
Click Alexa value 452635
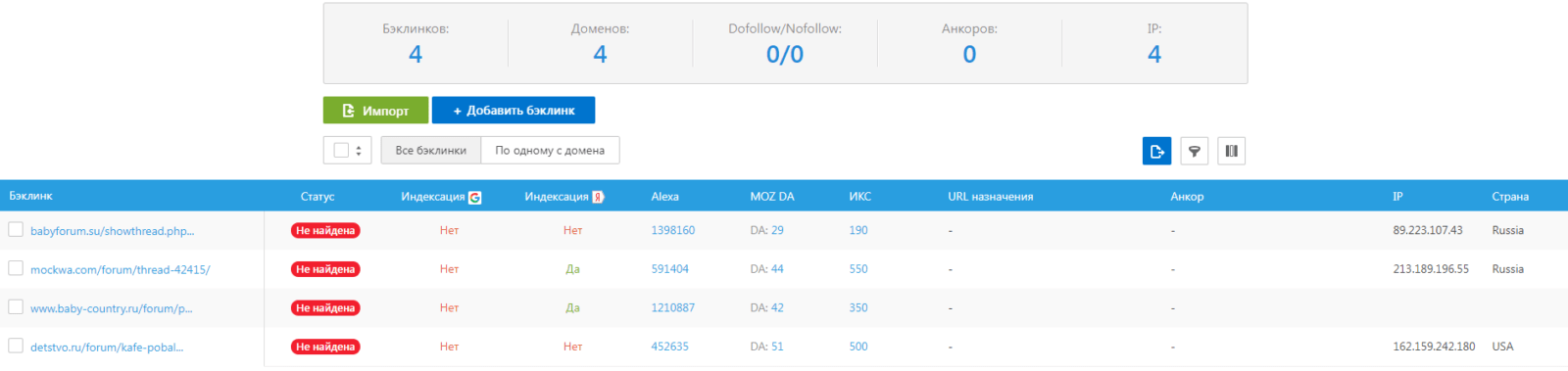(669, 347)
